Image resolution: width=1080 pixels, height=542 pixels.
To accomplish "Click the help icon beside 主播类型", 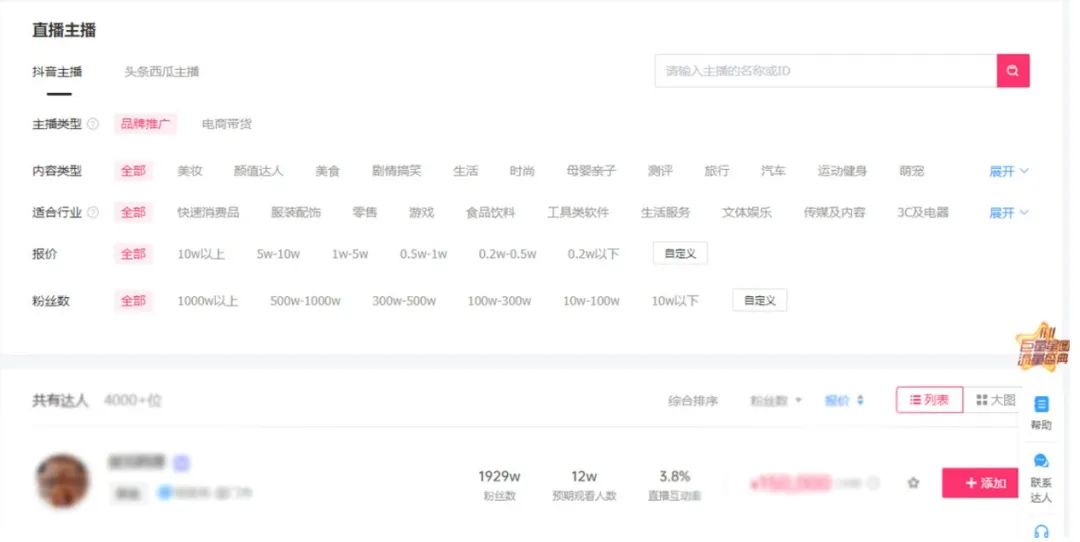I will [93, 125].
